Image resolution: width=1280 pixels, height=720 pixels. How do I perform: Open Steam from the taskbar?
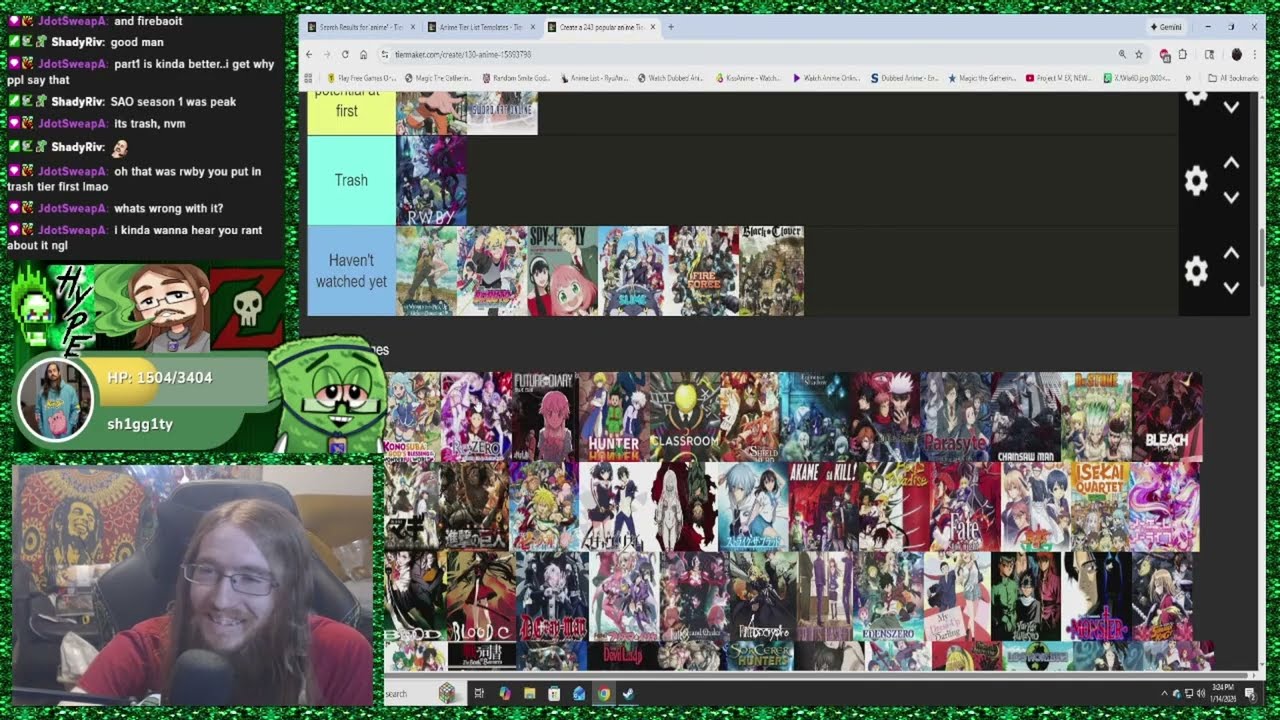(x=628, y=693)
